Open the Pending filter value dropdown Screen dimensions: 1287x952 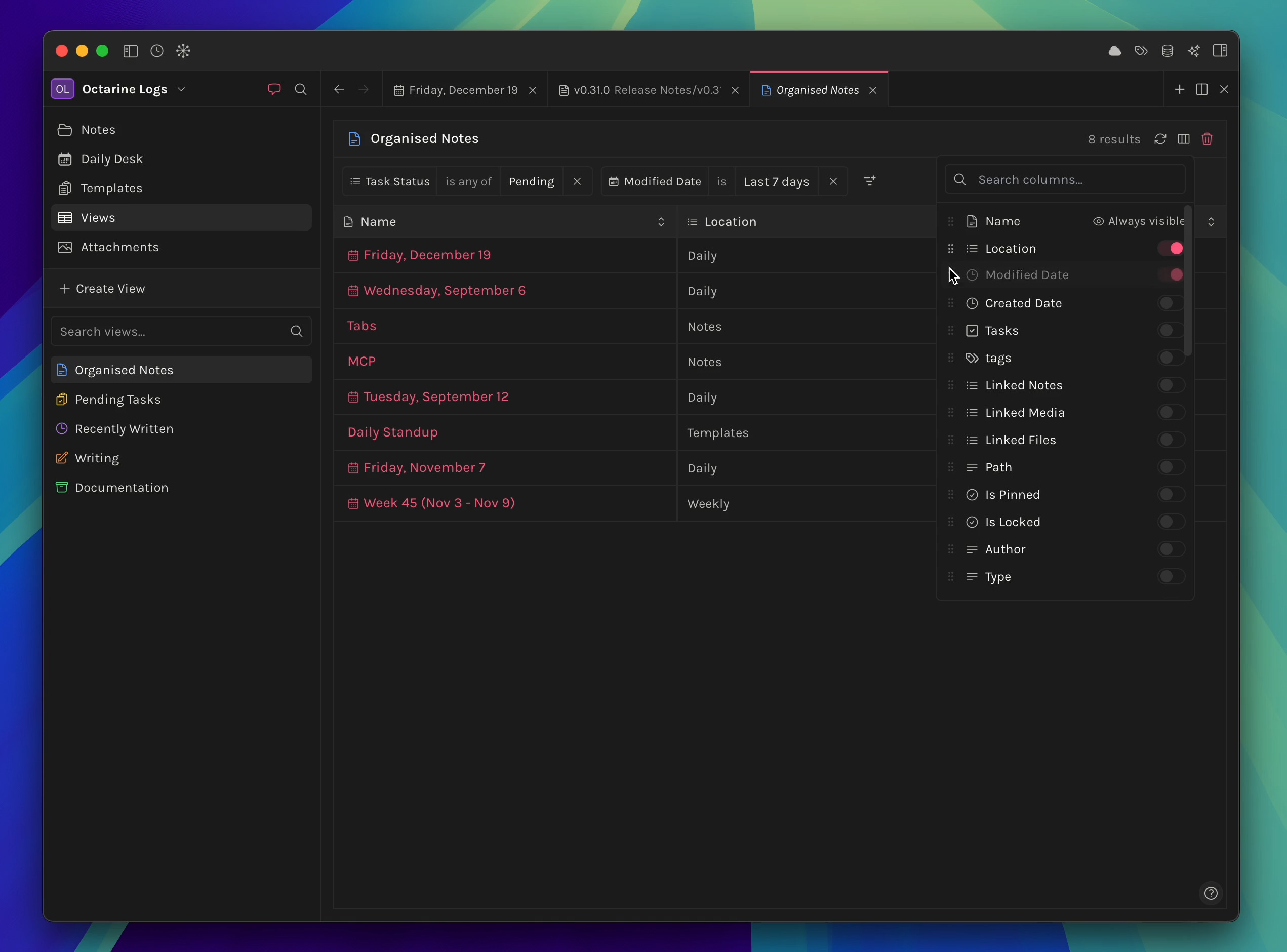[531, 181]
